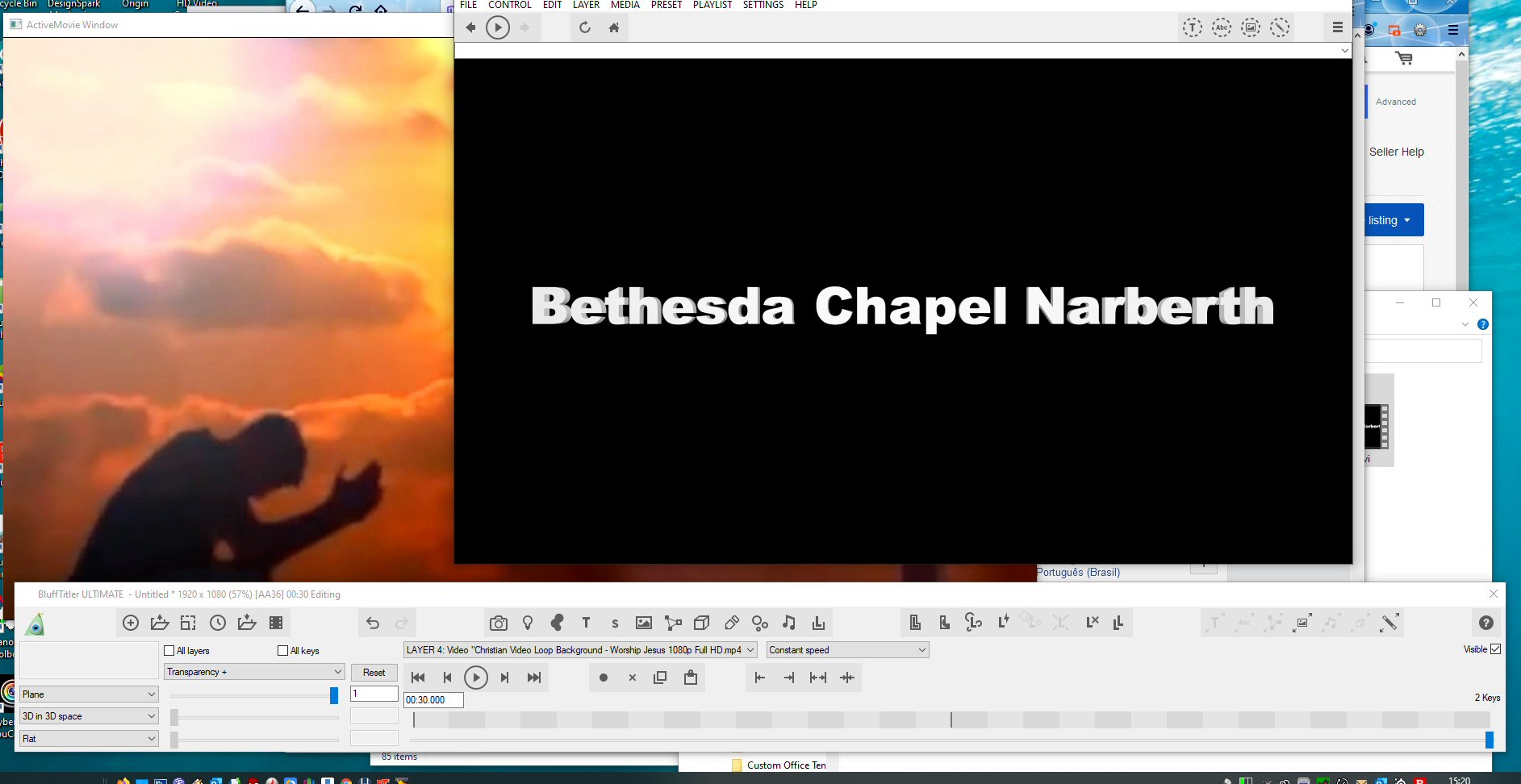Click the blue timeline position slider handle
Viewport: 1521px width, 784px height.
[1490, 740]
